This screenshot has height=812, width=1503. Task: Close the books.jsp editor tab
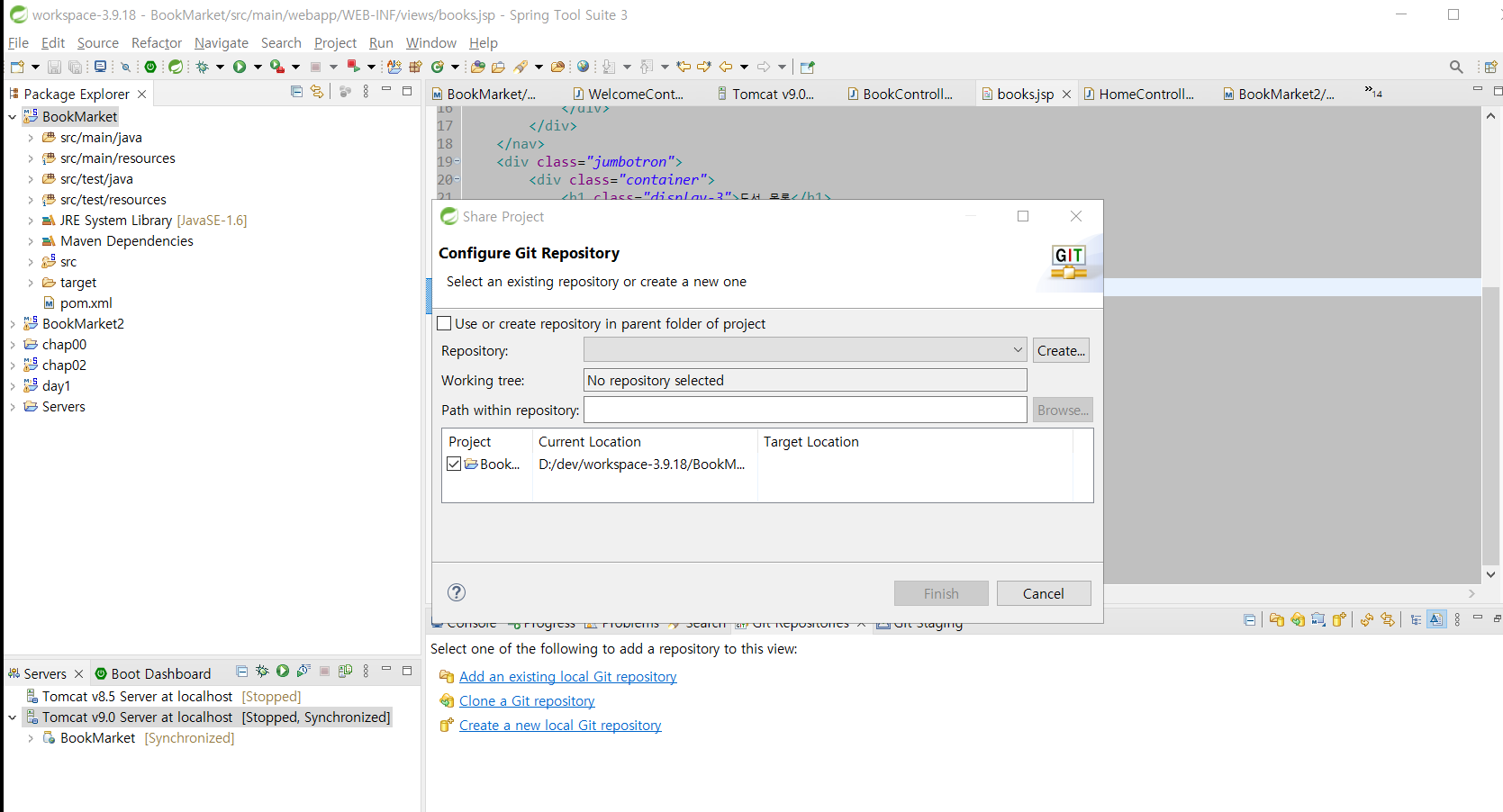pyautogui.click(x=1066, y=94)
